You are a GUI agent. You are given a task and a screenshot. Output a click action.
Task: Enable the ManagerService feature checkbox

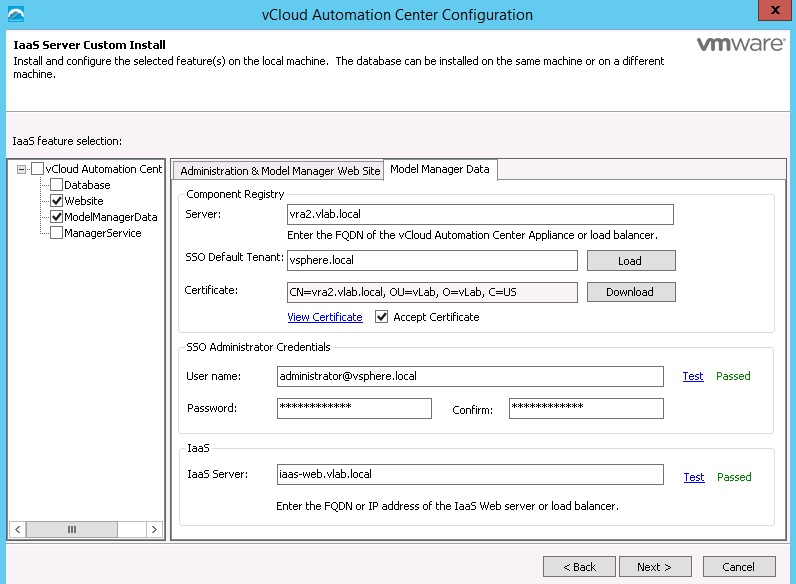pos(56,233)
